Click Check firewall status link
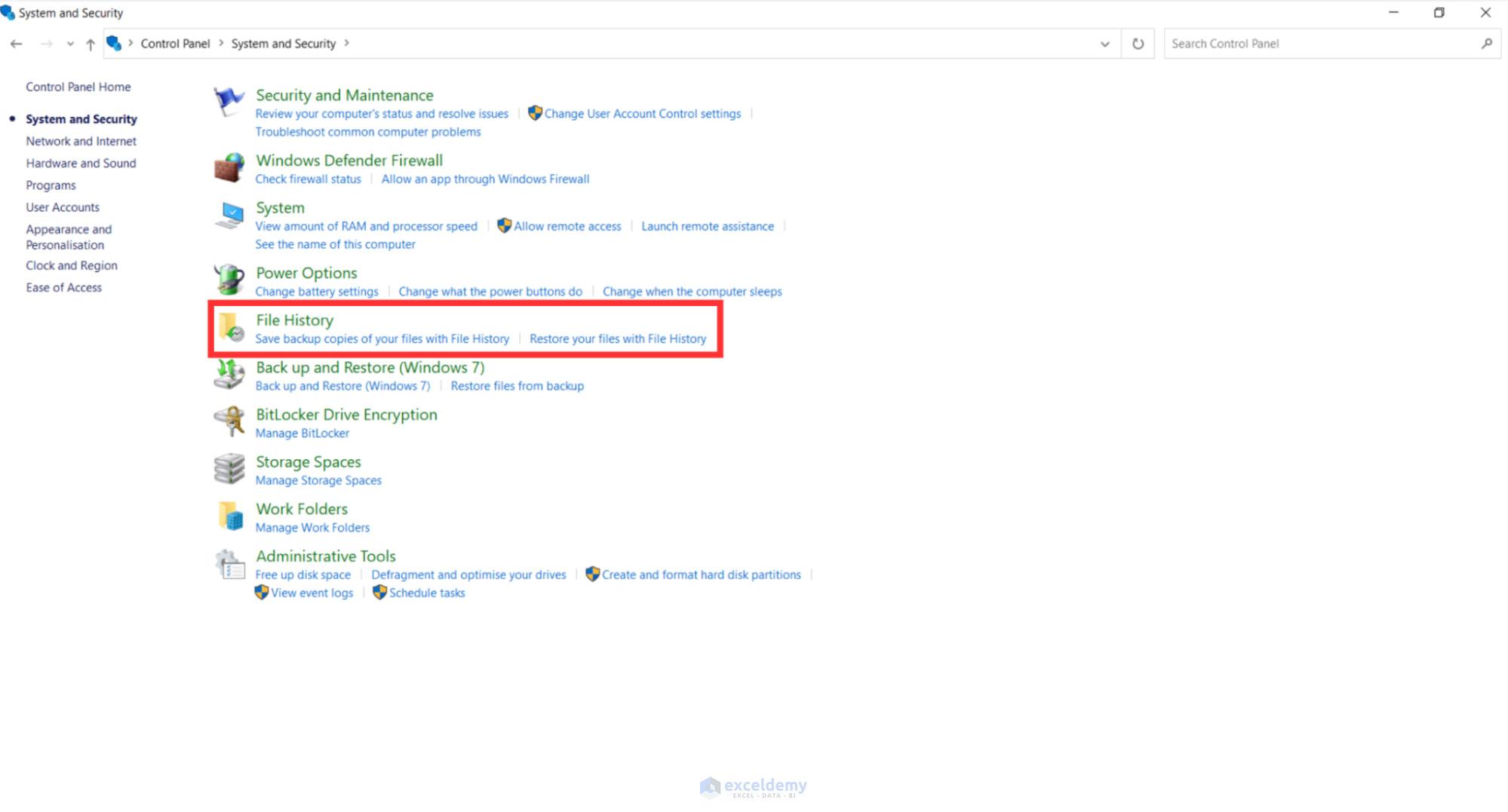Image resolution: width=1508 pixels, height=812 pixels. (x=308, y=179)
